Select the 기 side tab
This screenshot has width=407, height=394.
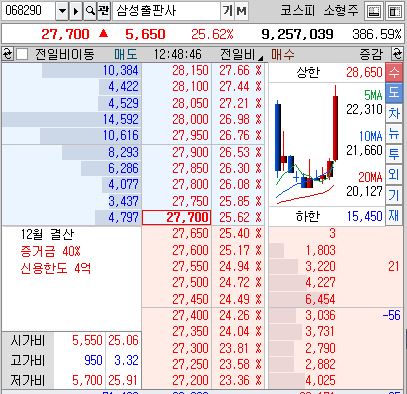394,195
